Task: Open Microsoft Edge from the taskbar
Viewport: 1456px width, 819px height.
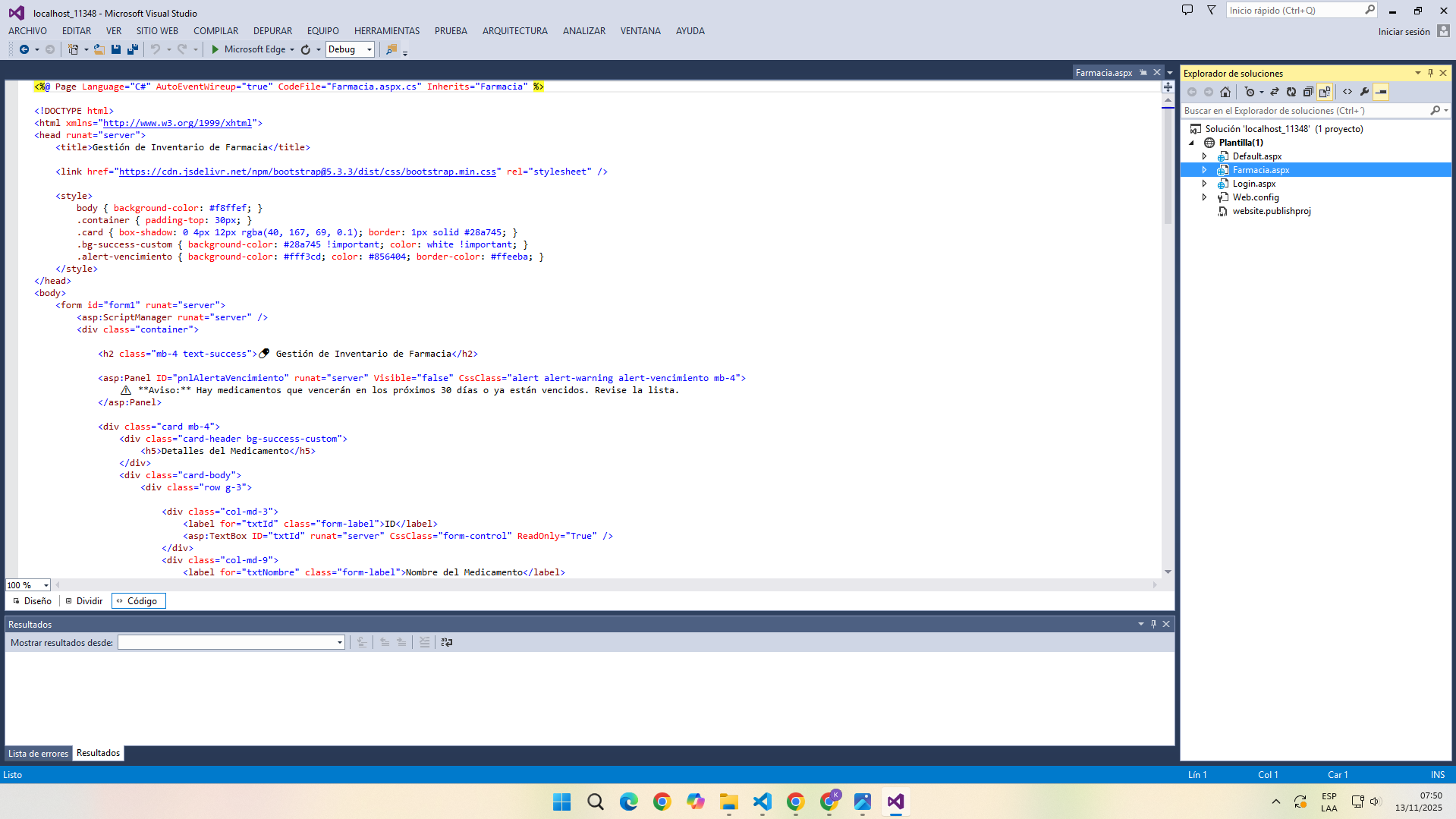Action: click(629, 802)
